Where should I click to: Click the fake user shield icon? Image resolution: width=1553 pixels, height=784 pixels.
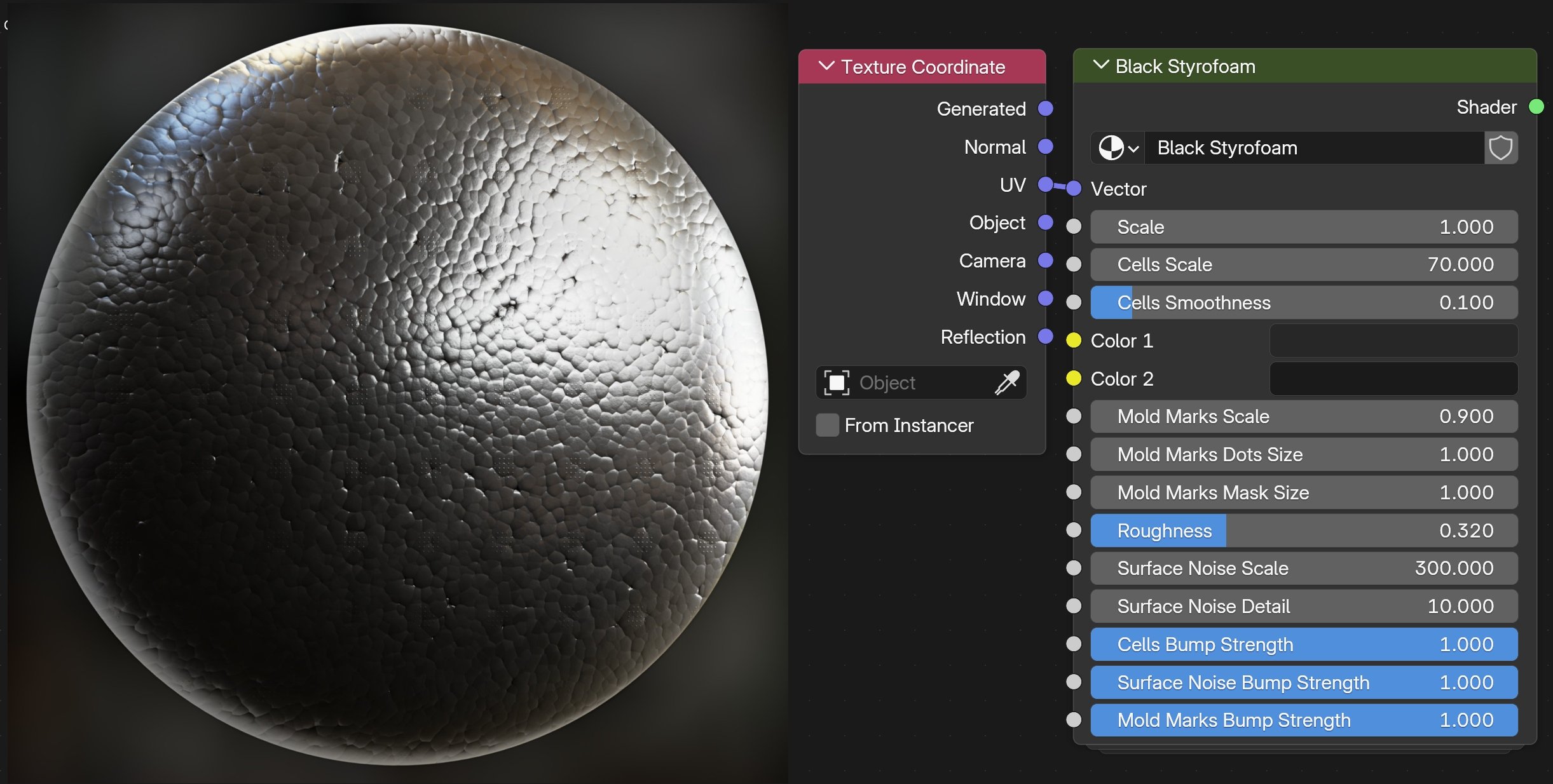pos(1500,148)
